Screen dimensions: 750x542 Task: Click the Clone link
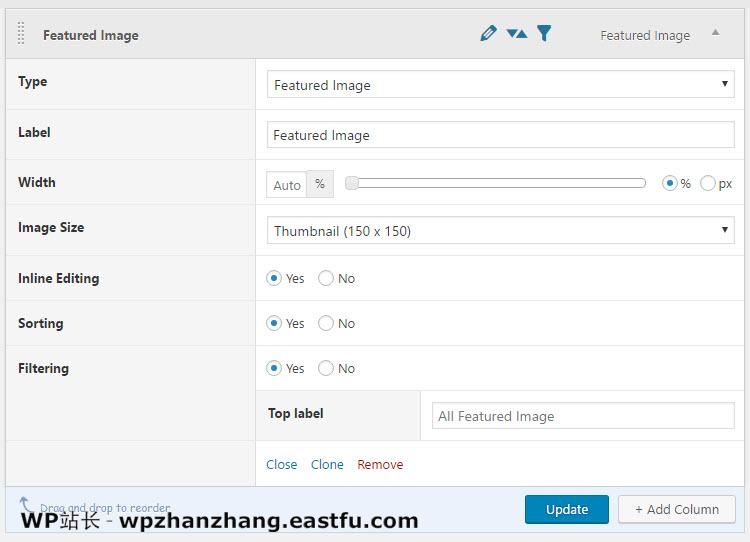tap(327, 465)
